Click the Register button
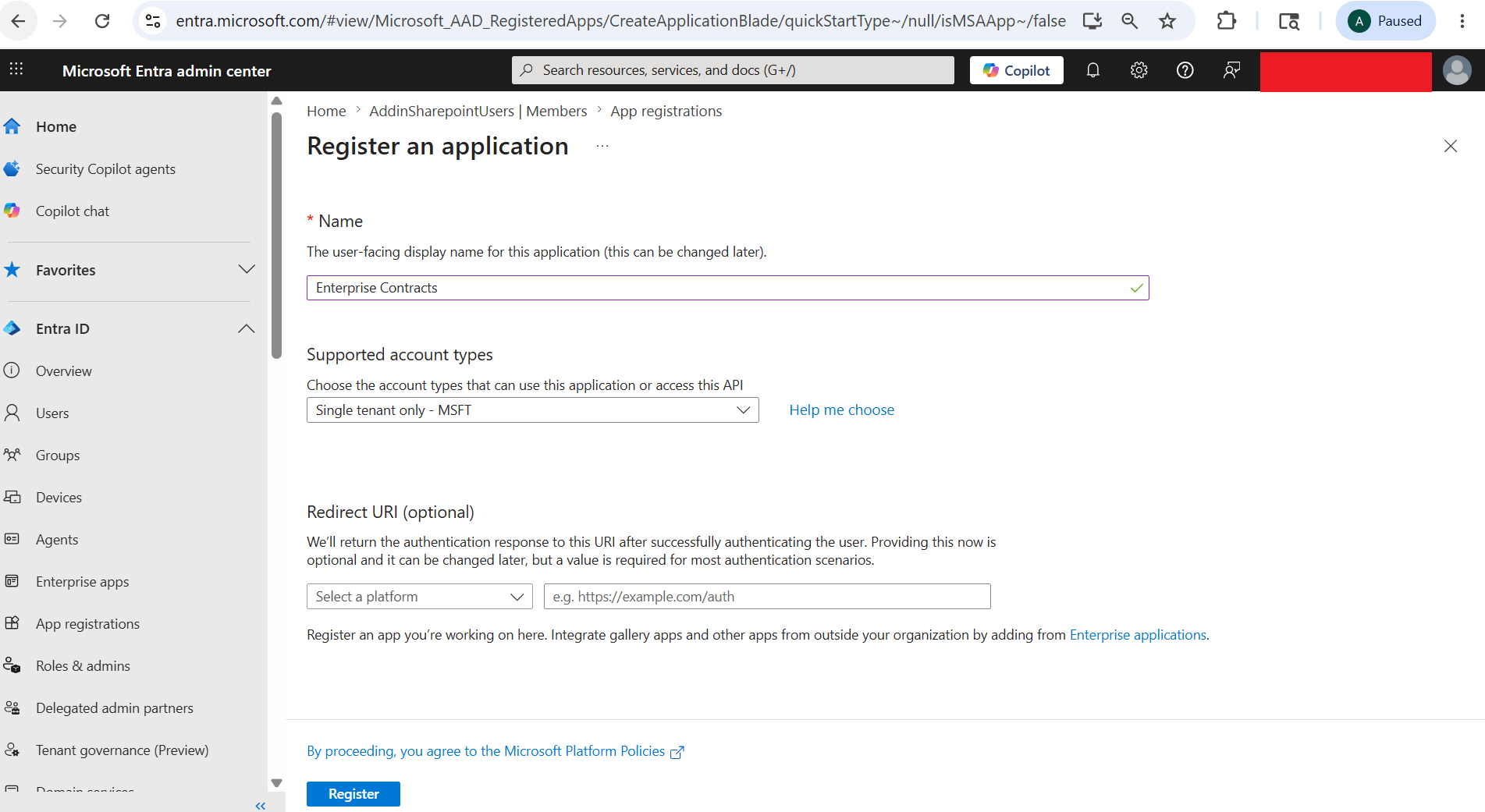Viewport: 1485px width, 812px height. tap(353, 794)
